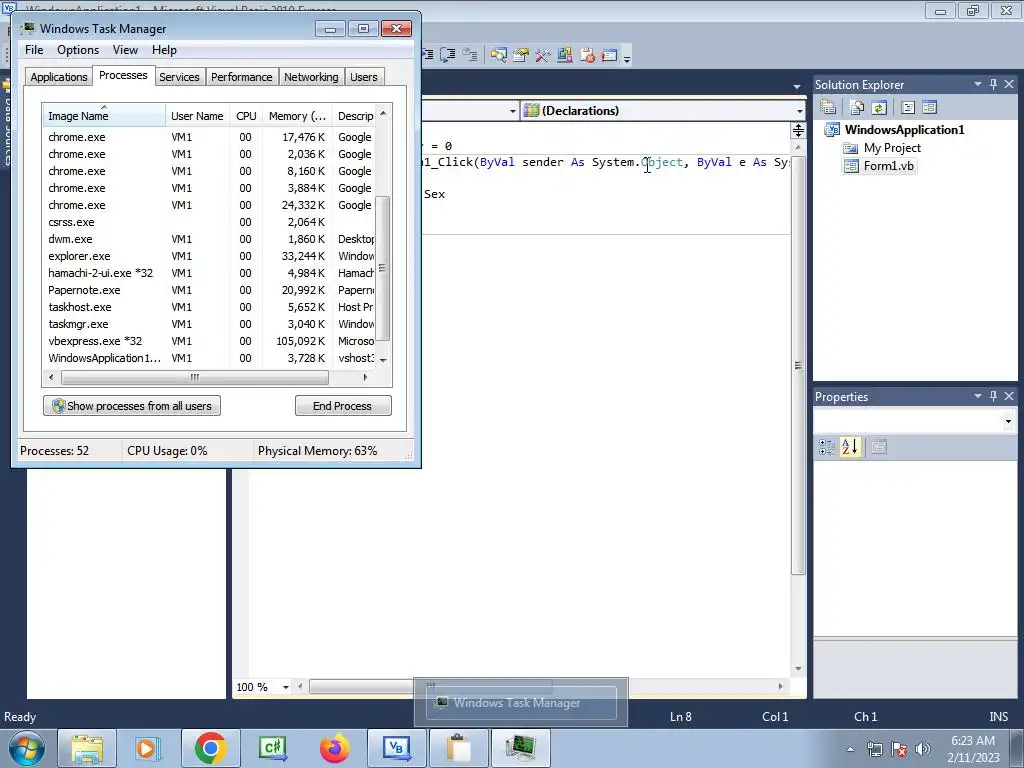The width and height of the screenshot is (1024, 768).
Task: Click Property Pages icon in Properties panel
Action: click(x=879, y=447)
